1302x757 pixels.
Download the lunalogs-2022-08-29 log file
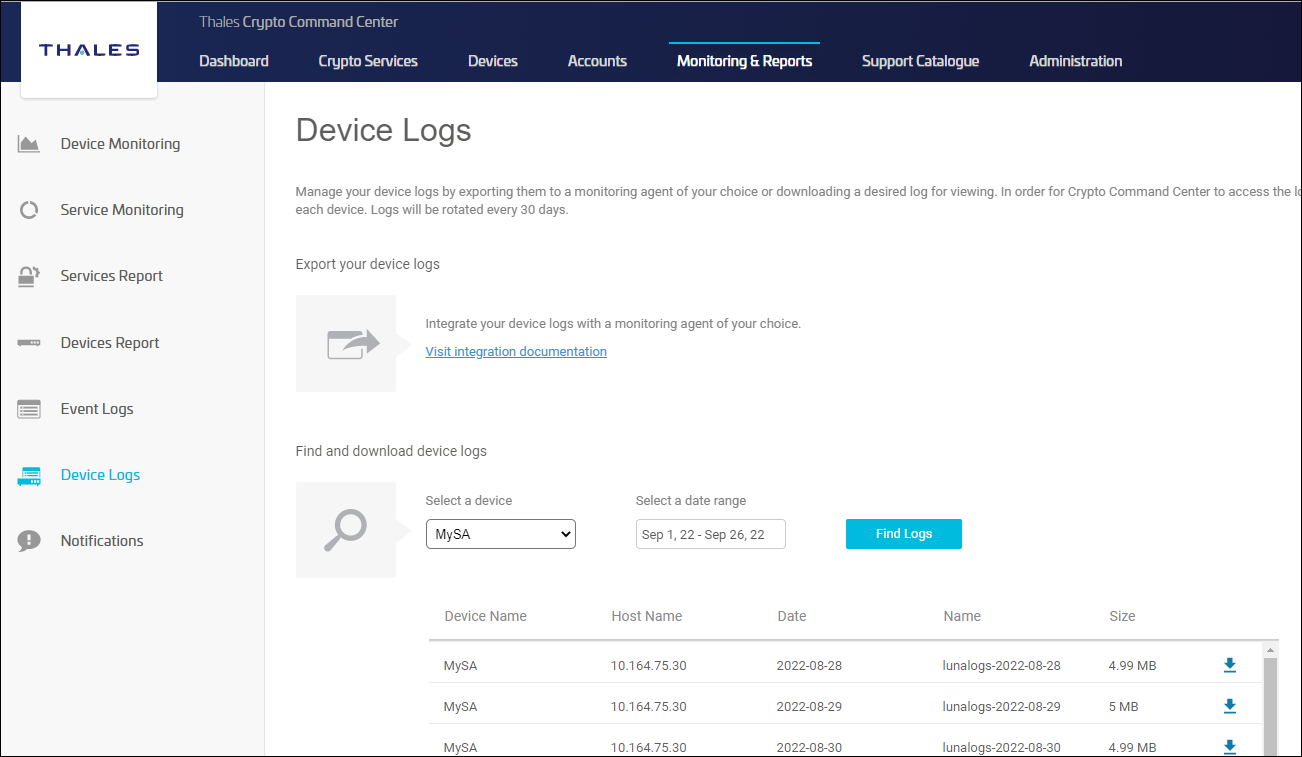pos(1230,706)
